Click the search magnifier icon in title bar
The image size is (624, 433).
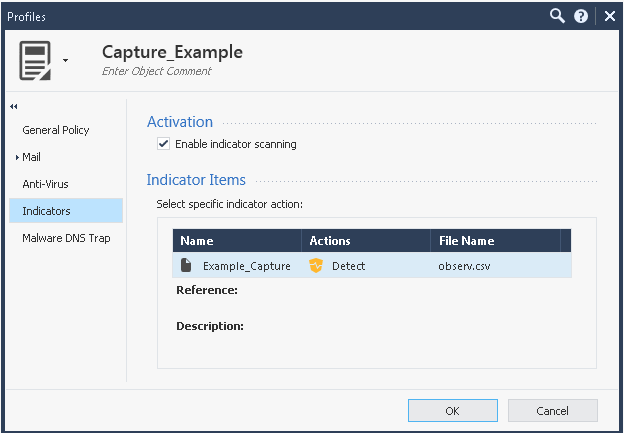tap(558, 16)
